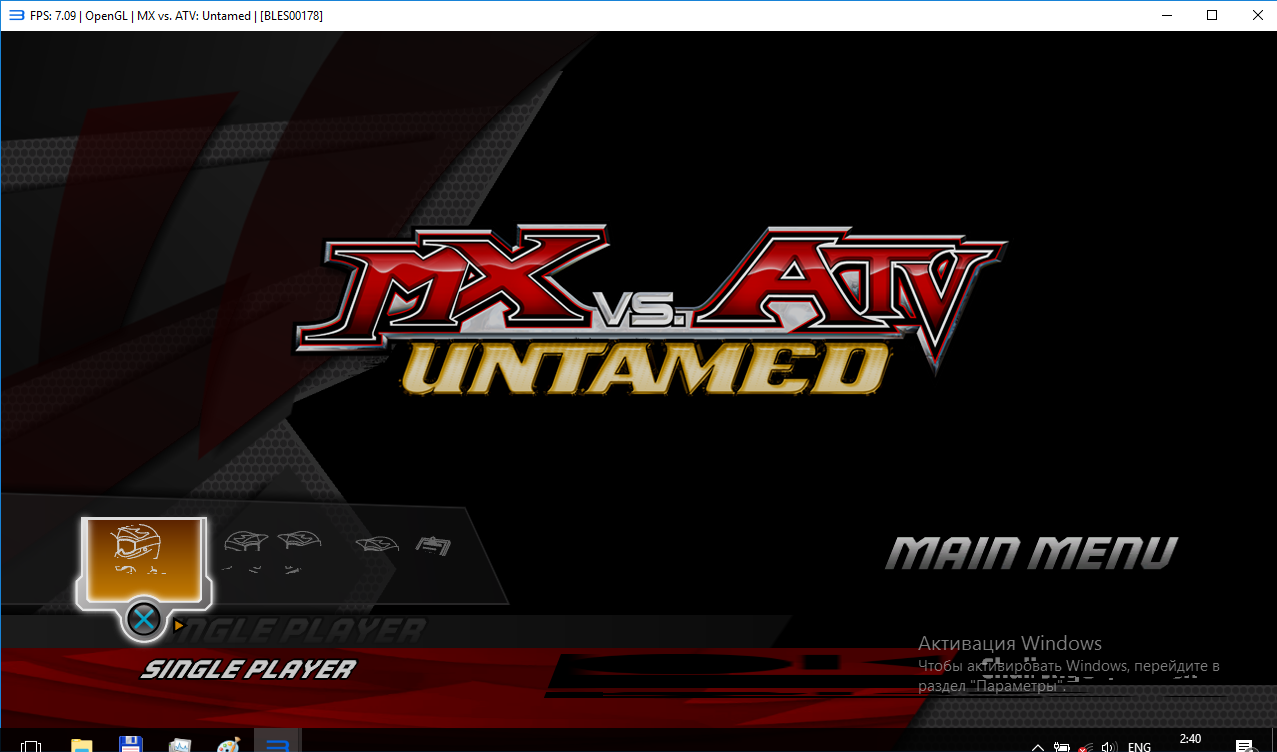Click the orange arrow beside the X button
The image size is (1277, 752).
178,626
